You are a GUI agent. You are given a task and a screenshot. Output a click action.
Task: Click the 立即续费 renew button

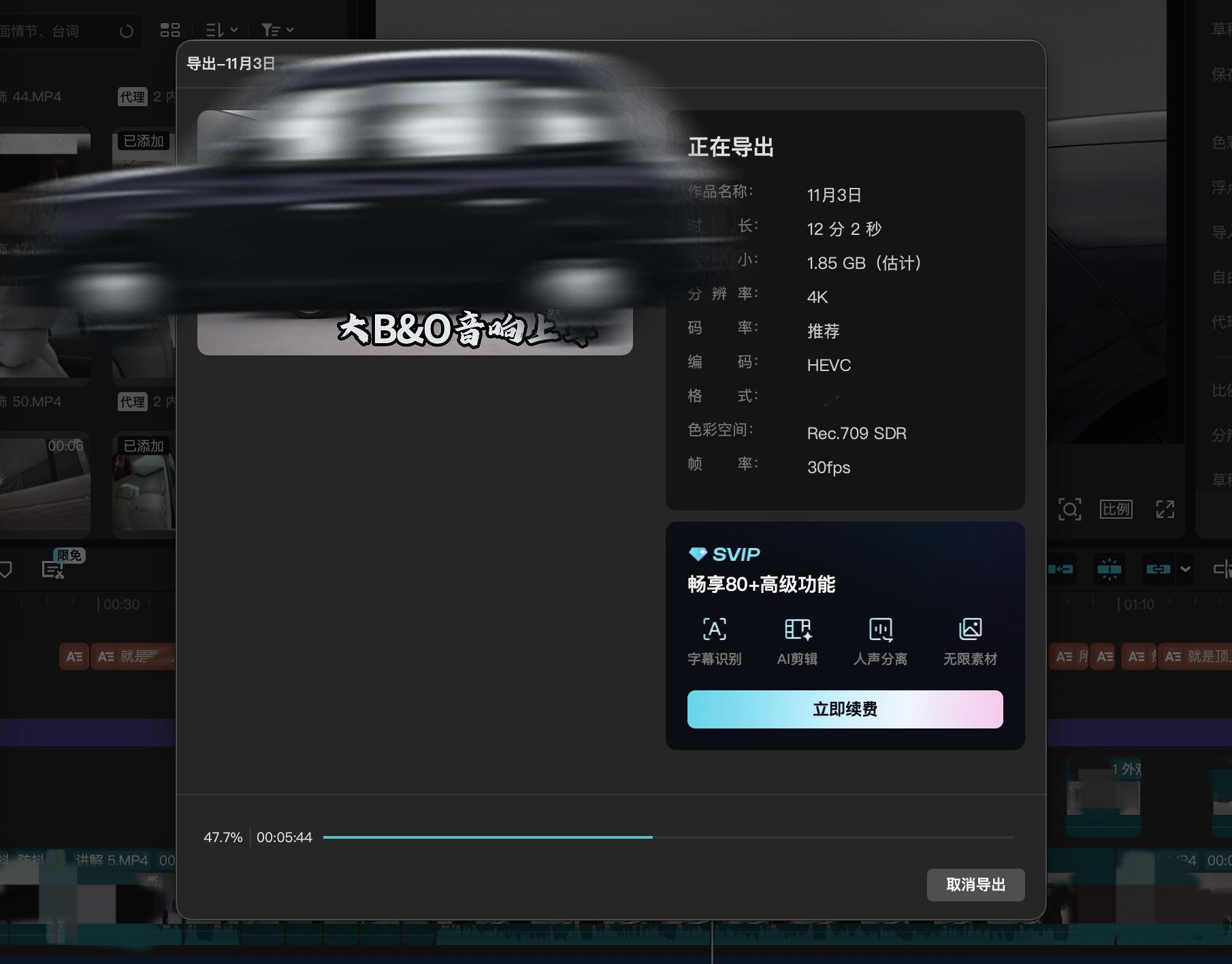pyautogui.click(x=845, y=709)
